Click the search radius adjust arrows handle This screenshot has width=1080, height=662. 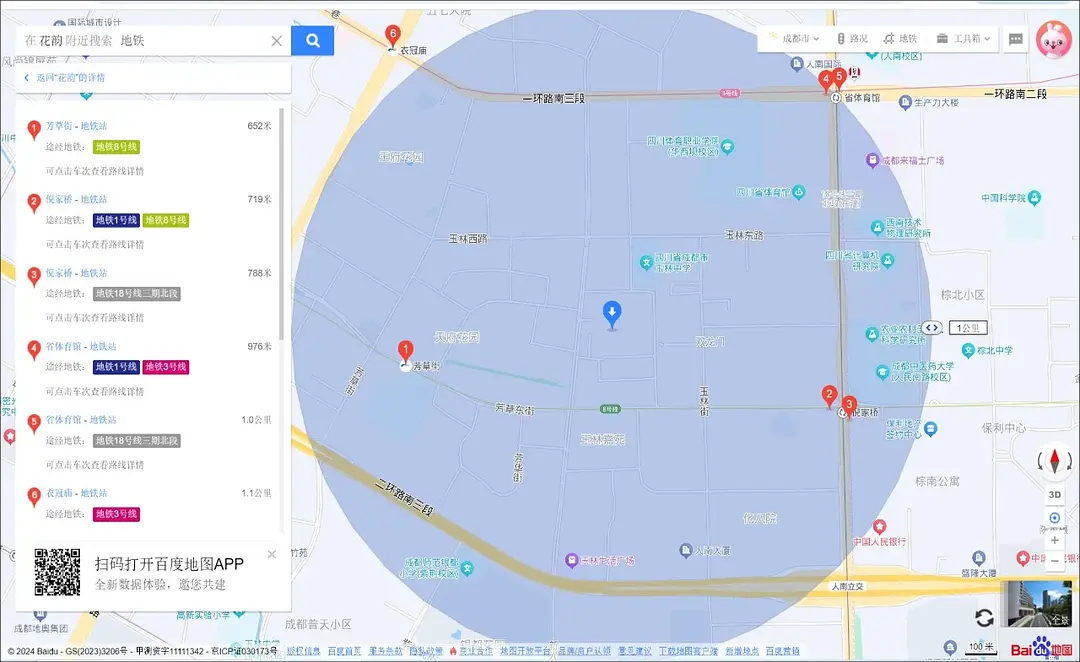(x=931, y=328)
